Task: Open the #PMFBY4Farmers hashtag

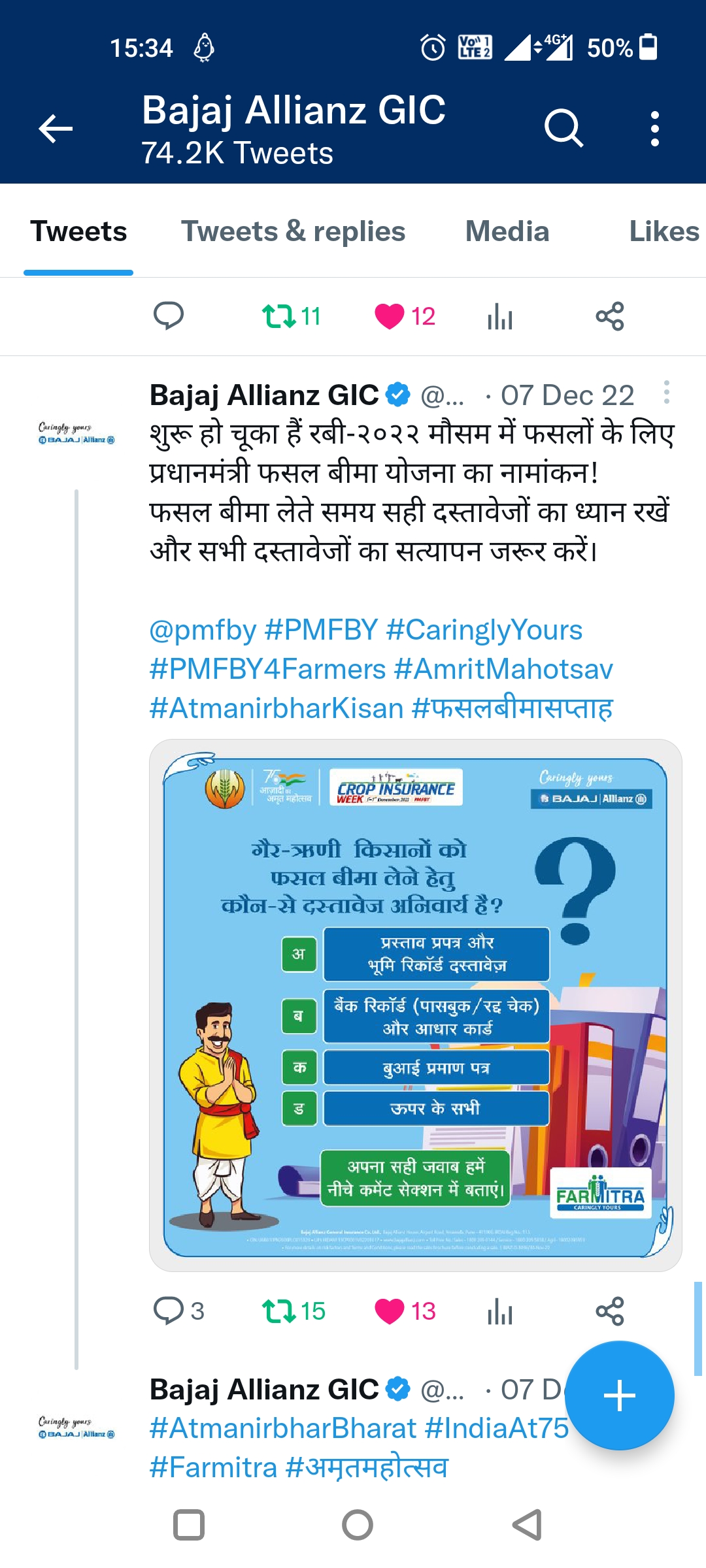Action: pos(267,669)
